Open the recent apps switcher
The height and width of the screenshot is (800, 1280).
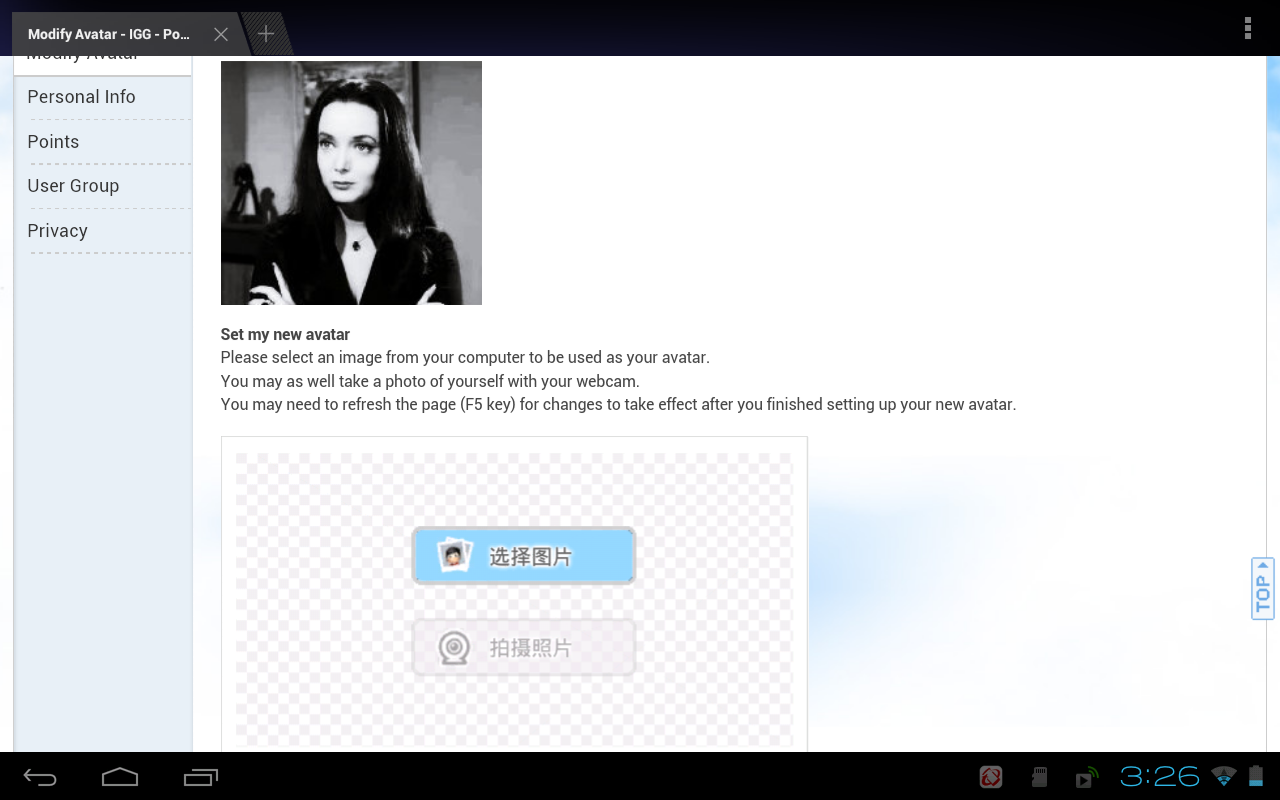201,777
